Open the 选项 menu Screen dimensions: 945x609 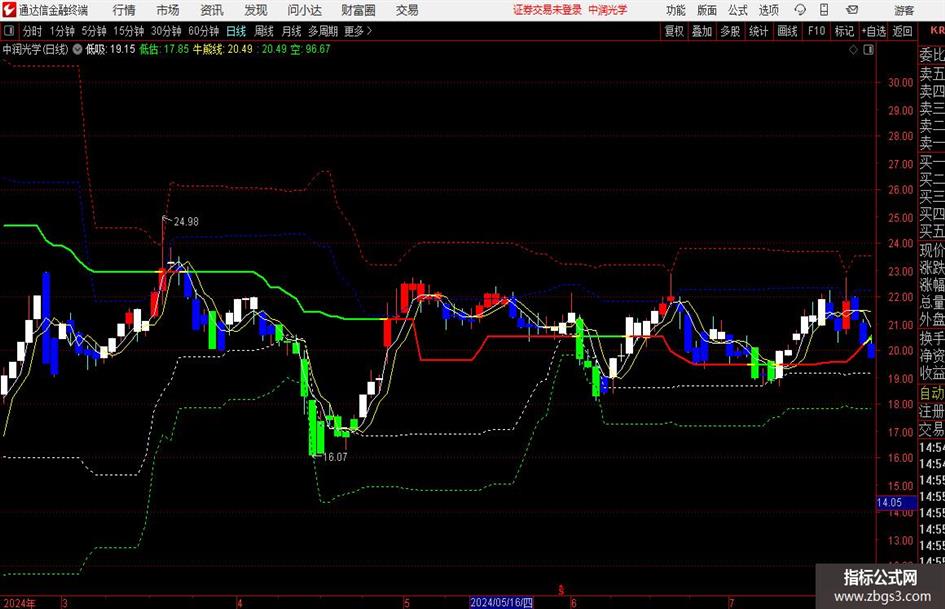point(768,10)
